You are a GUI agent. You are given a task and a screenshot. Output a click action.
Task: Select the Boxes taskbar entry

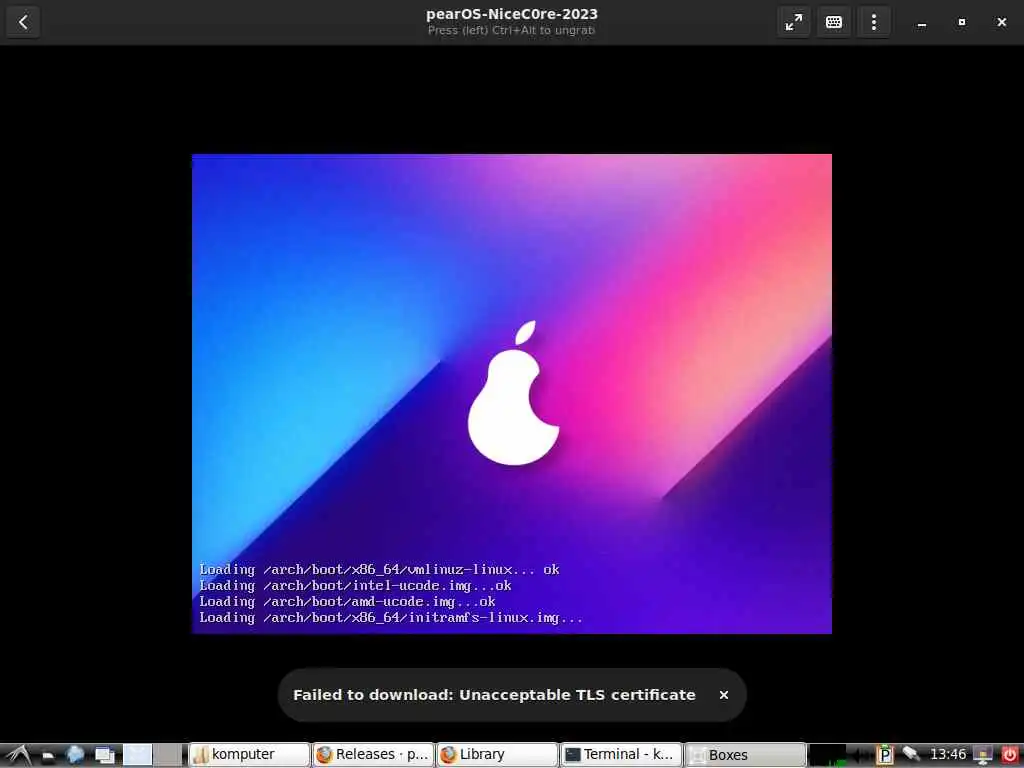[x=745, y=754]
